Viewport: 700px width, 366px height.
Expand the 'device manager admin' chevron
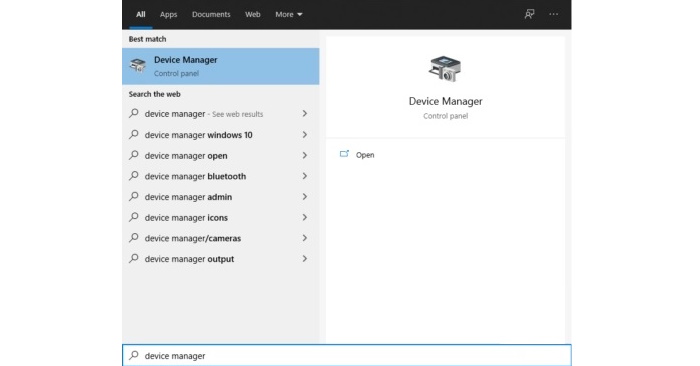[x=304, y=196]
